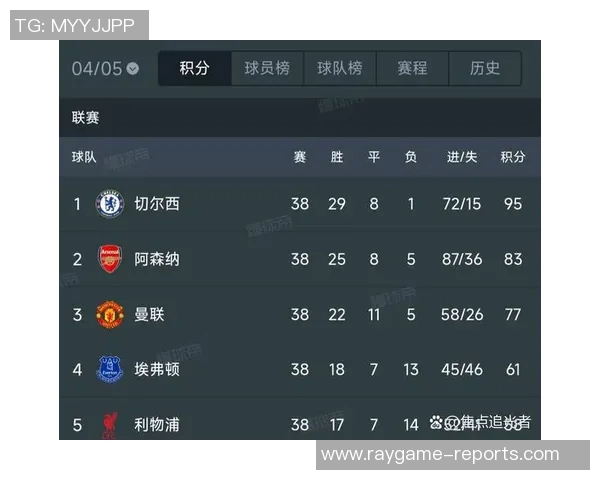Click the Liverpool club crest icon
This screenshot has height=480, width=600.
pyautogui.click(x=110, y=424)
